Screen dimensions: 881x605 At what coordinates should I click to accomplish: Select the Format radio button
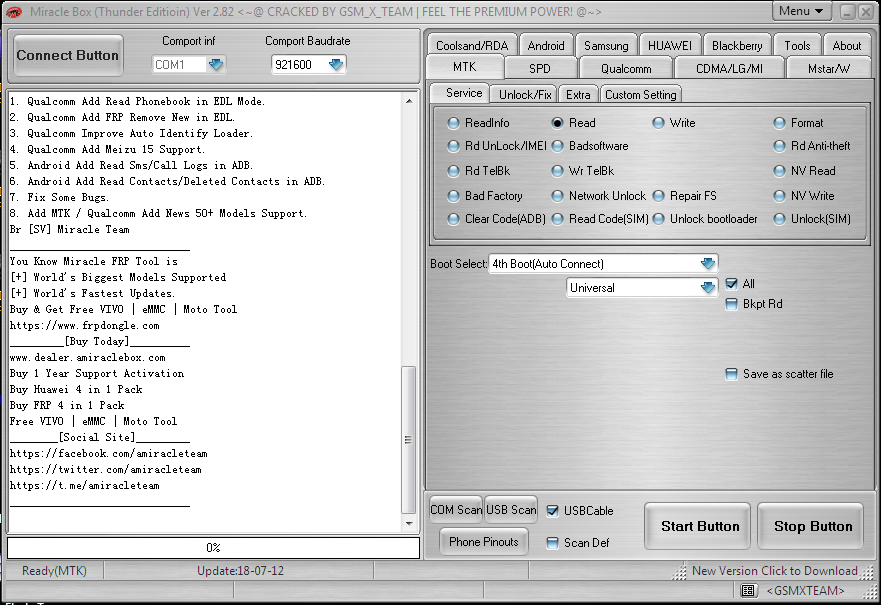click(779, 123)
